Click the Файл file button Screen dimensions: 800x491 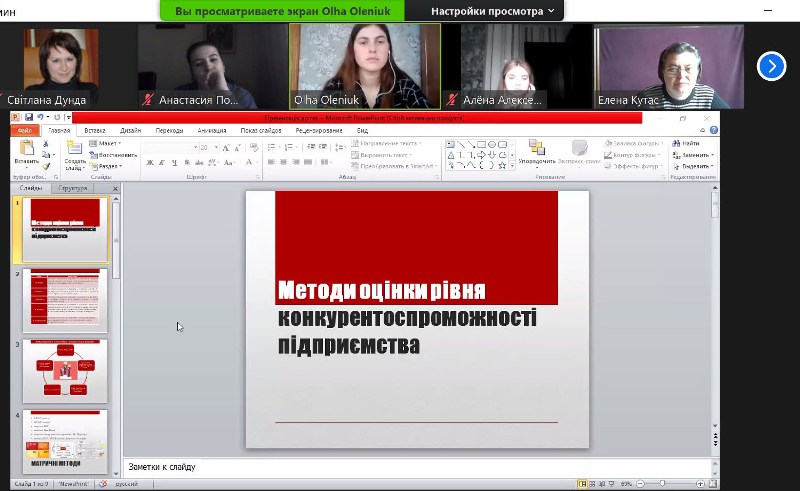[25, 130]
